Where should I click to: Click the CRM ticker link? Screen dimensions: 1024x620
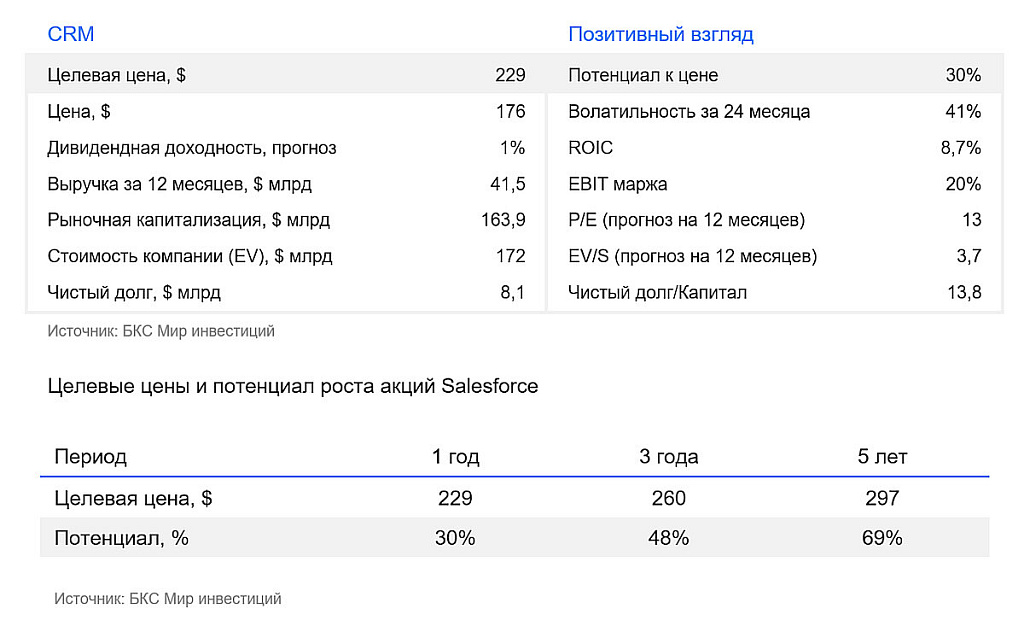71,34
